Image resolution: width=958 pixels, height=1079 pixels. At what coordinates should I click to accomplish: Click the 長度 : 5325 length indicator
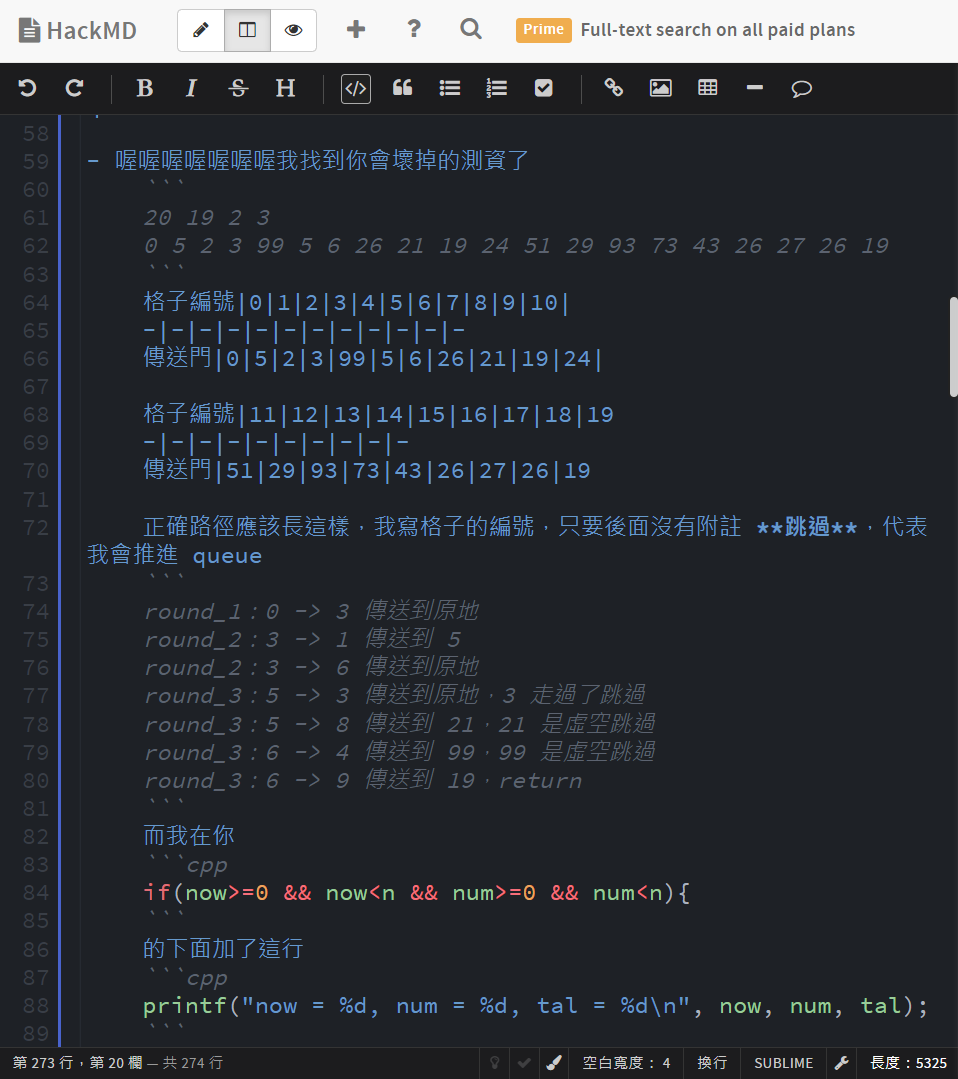908,1063
